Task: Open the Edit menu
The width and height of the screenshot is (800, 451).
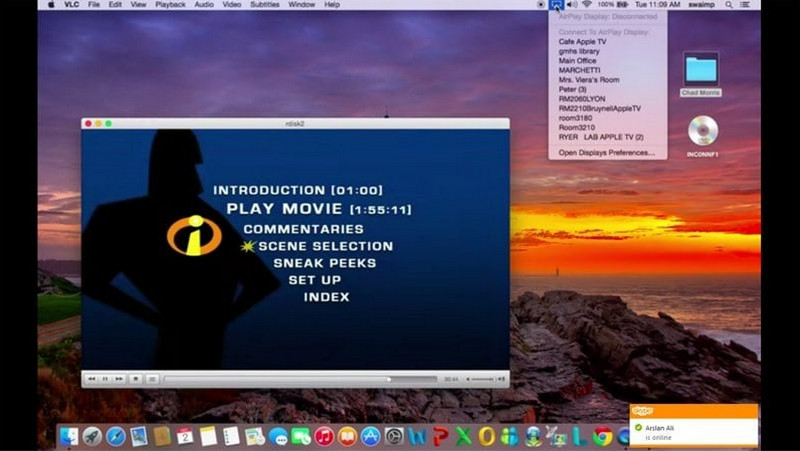Action: [115, 5]
